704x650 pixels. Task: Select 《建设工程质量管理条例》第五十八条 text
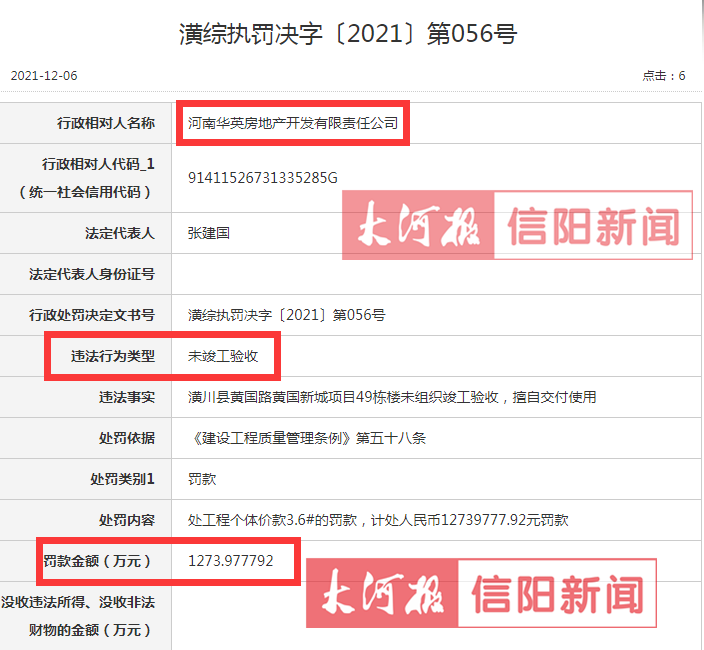coord(307,438)
